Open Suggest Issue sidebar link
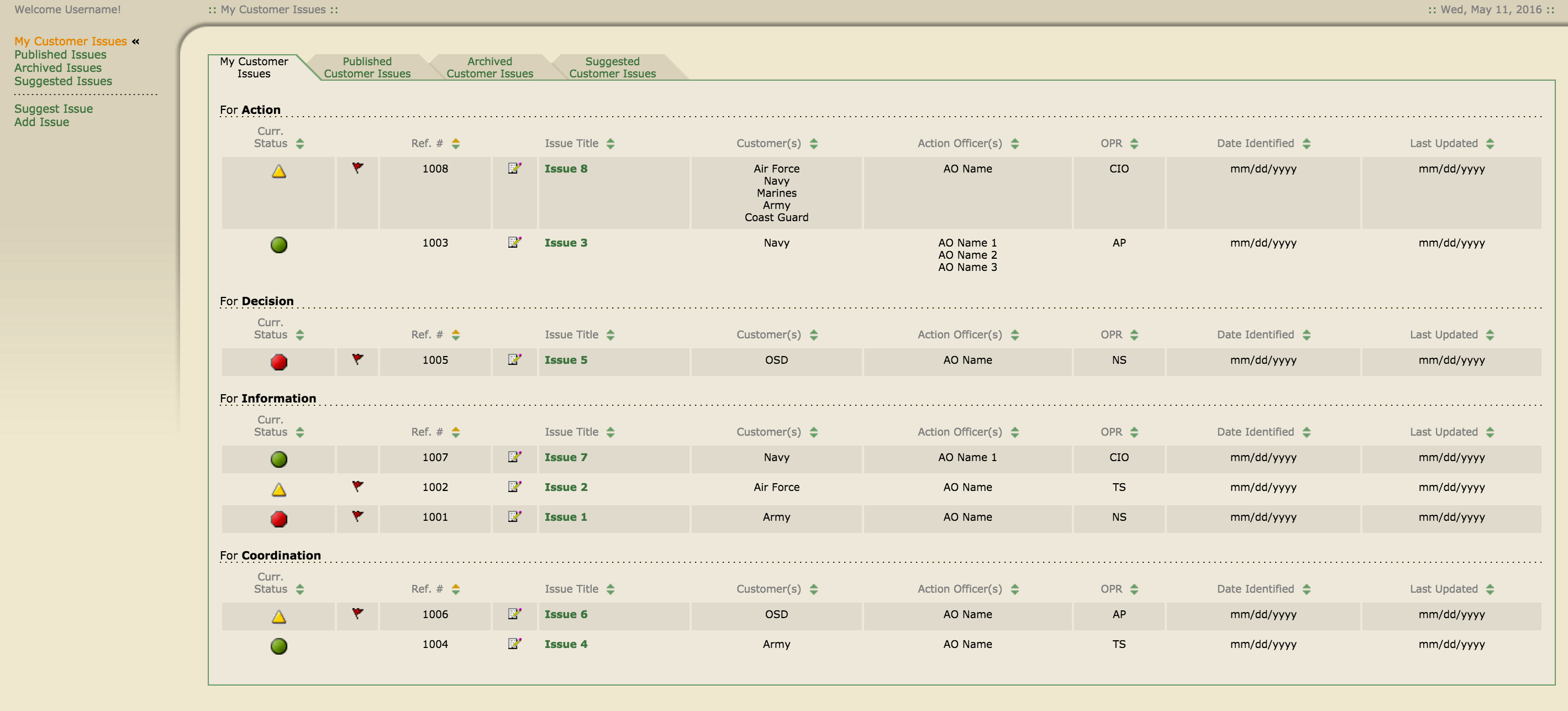This screenshot has width=1568, height=711. tap(54, 108)
